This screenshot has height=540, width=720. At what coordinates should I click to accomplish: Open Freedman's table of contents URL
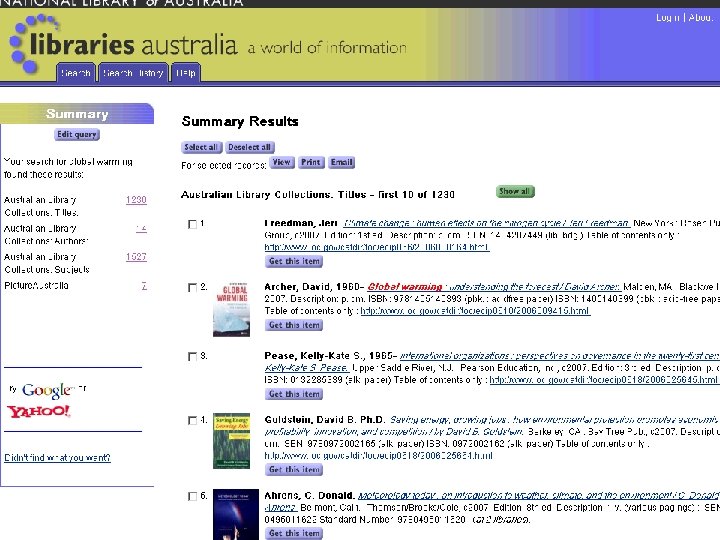(377, 247)
